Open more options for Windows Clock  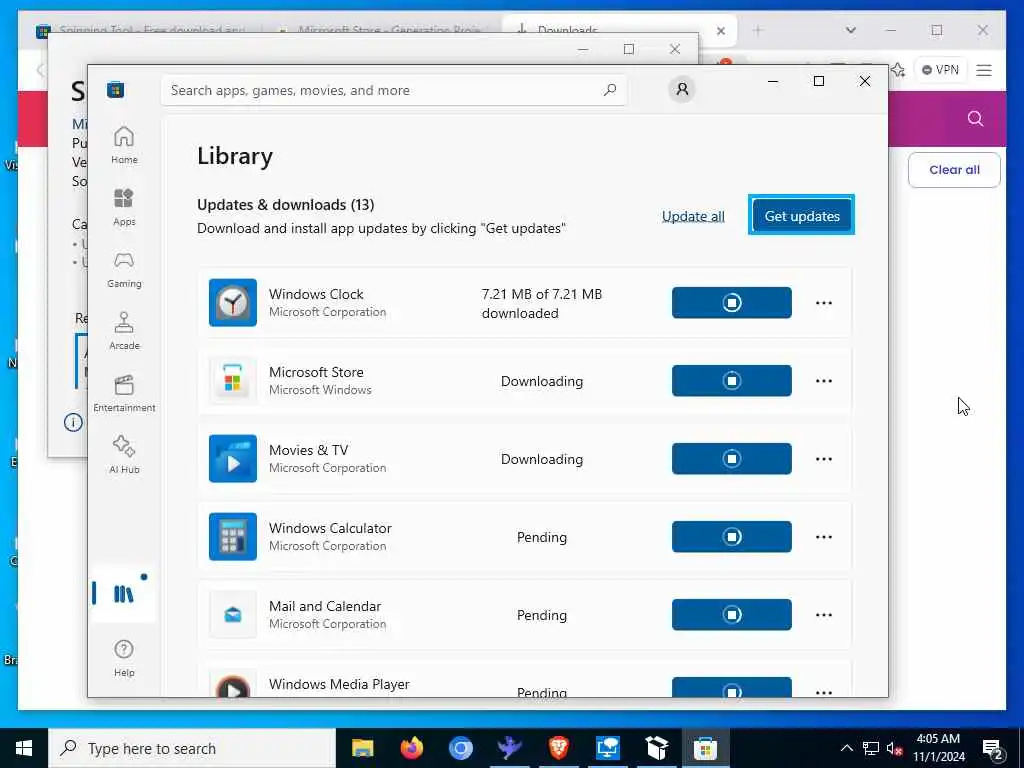pyautogui.click(x=824, y=302)
